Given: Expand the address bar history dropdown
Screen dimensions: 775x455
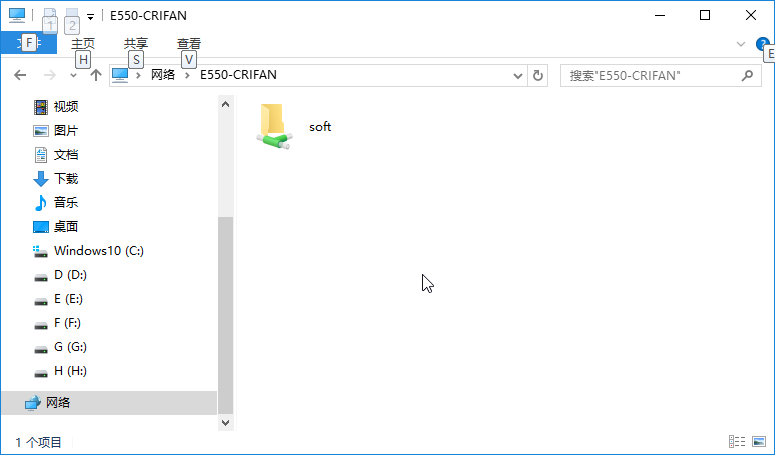Looking at the screenshot, I should tap(517, 76).
